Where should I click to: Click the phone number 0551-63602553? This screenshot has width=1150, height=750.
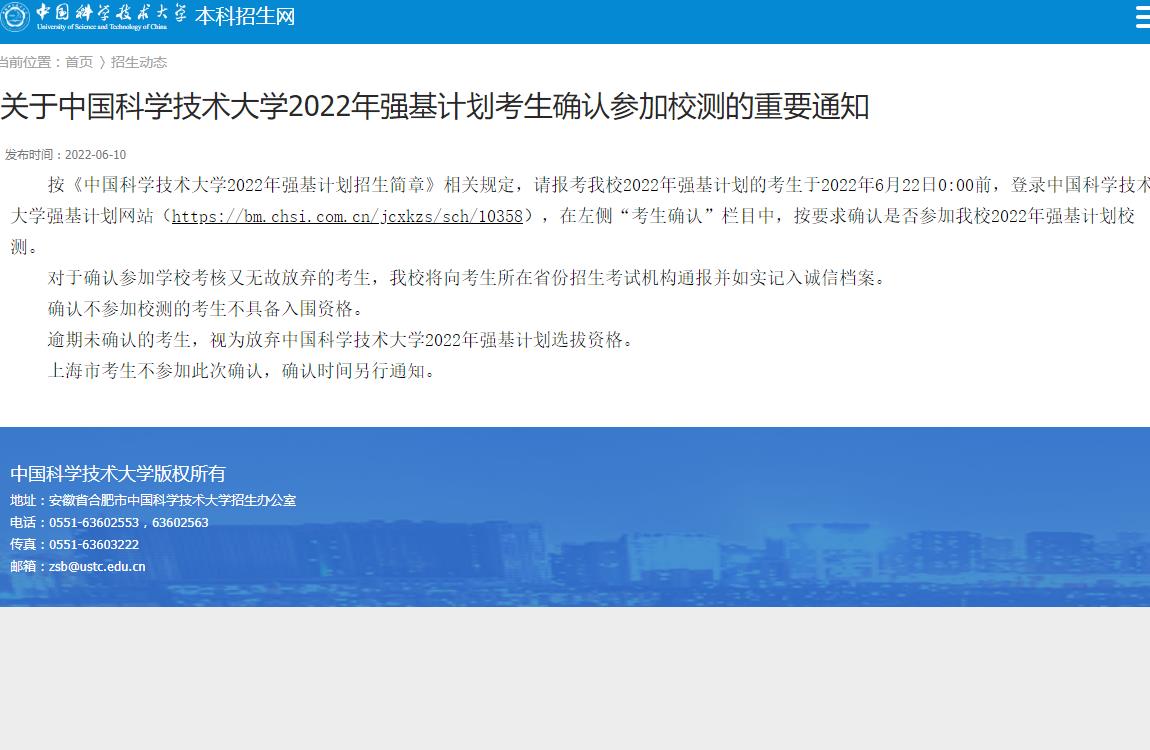click(94, 523)
